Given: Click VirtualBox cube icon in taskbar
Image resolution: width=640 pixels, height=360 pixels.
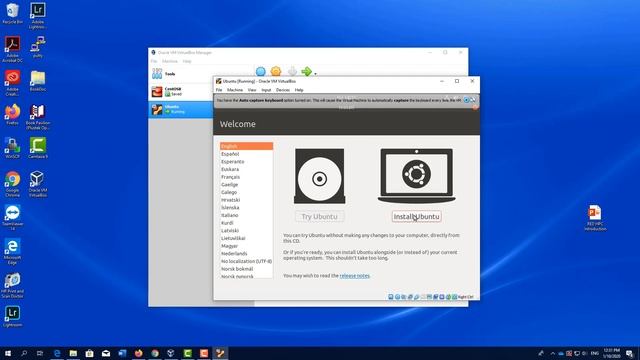Looking at the screenshot, I should 171,353.
